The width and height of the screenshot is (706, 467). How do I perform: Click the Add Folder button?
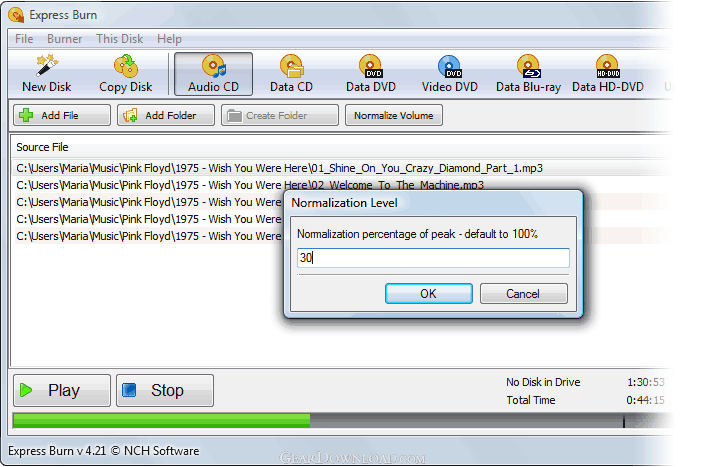click(x=166, y=115)
